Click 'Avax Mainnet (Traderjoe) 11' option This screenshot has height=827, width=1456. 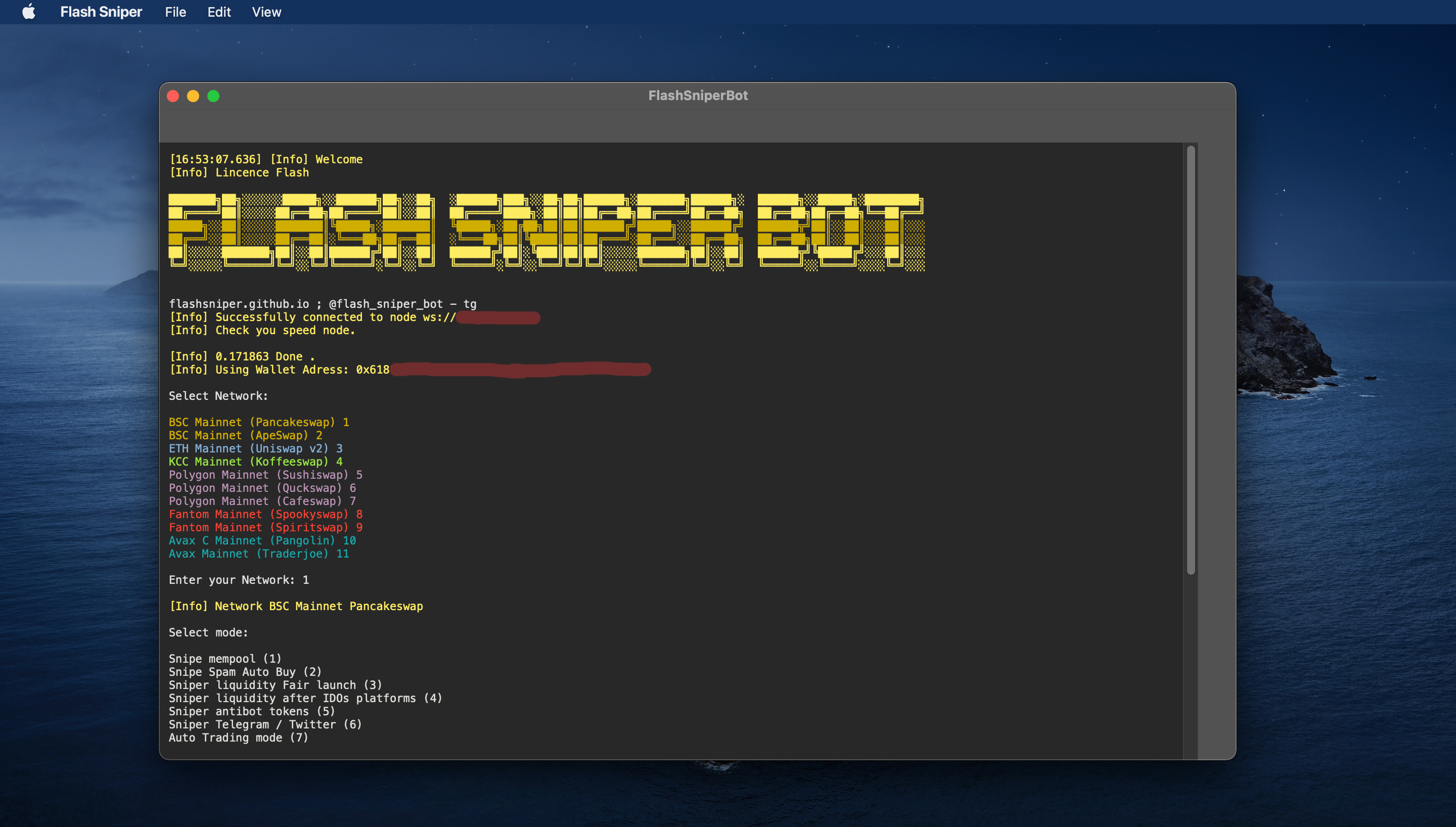[x=259, y=554]
